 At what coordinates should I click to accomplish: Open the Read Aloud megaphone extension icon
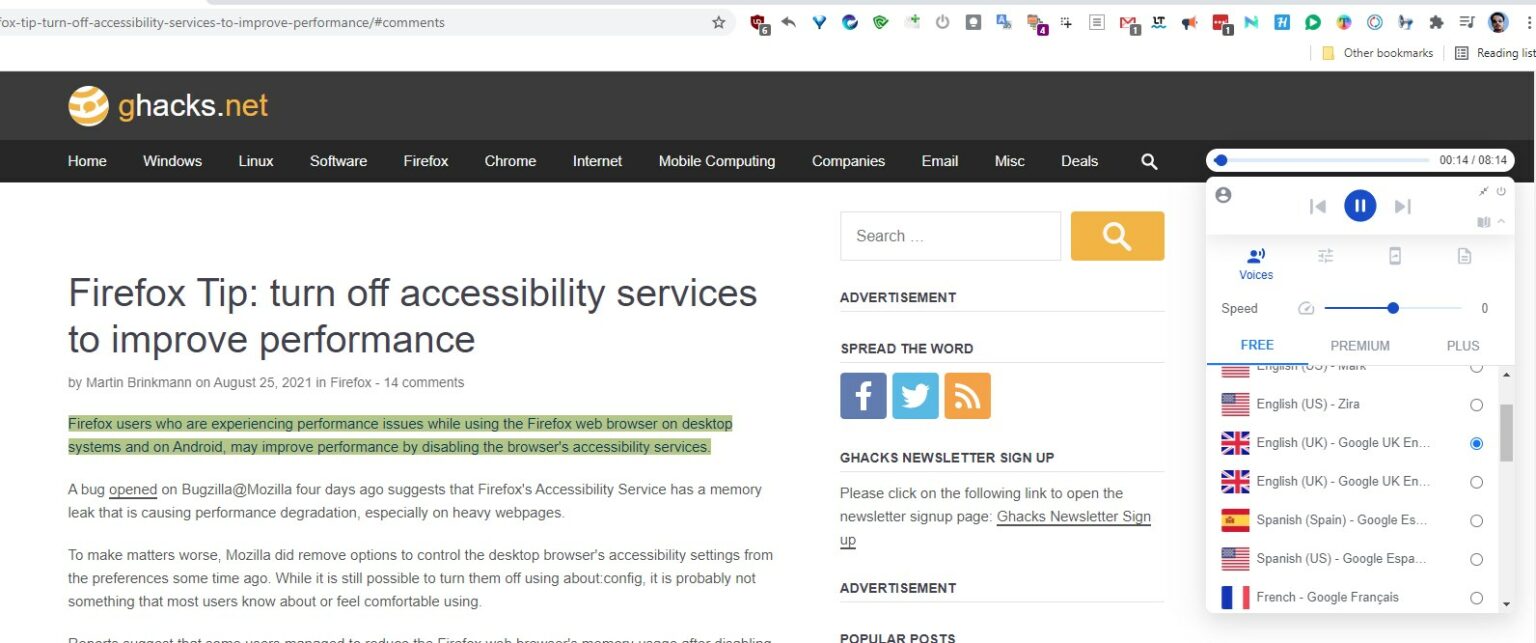coord(1190,22)
